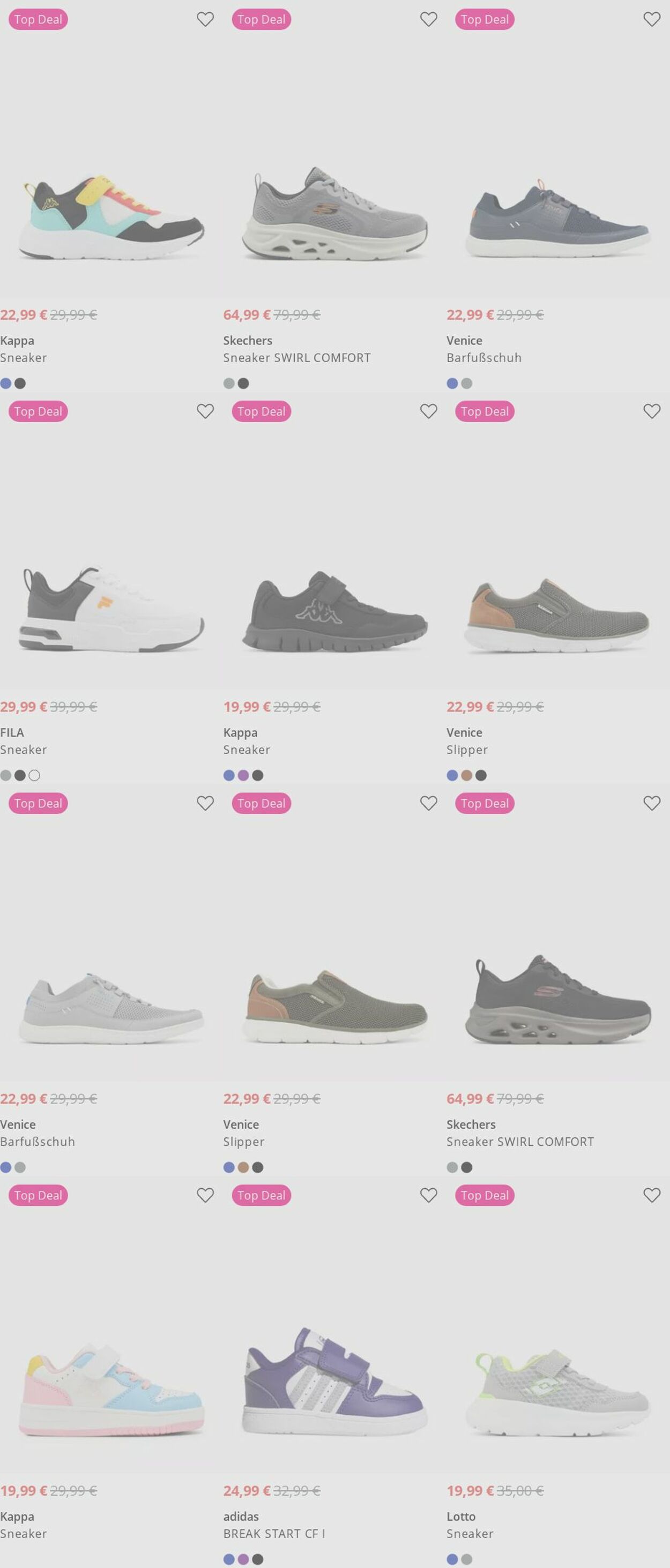The height and width of the screenshot is (1568, 670).
Task: Click the wishlist heart on the Venice Barfußschuh
Action: (x=651, y=19)
